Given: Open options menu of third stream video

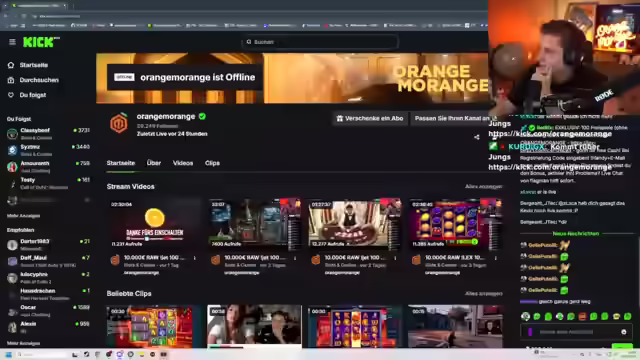Looking at the screenshot, I should pyautogui.click(x=396, y=258).
